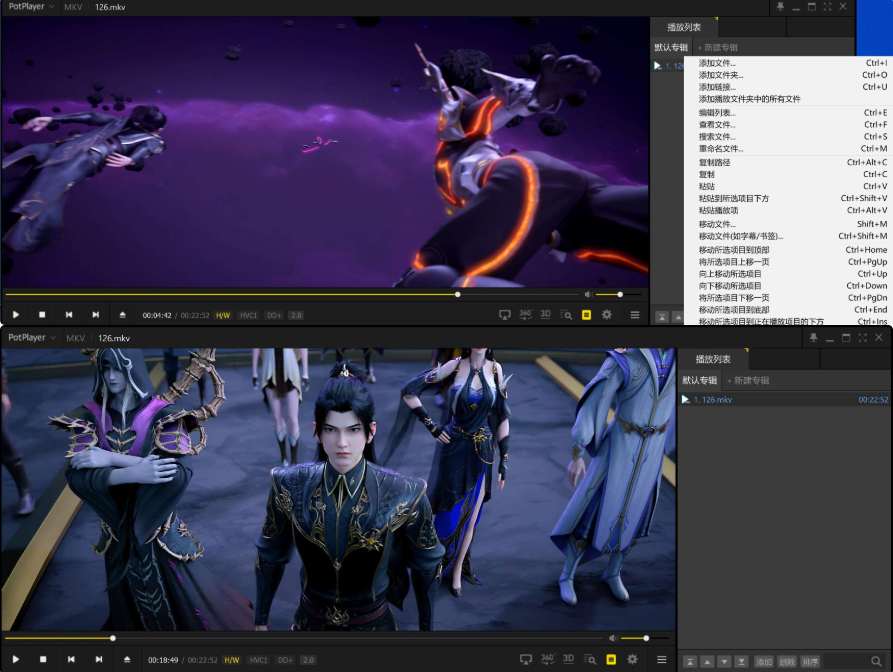Viewport: 893px width, 672px height.
Task: Click the 3D mode icon in upper player
Action: (x=546, y=315)
